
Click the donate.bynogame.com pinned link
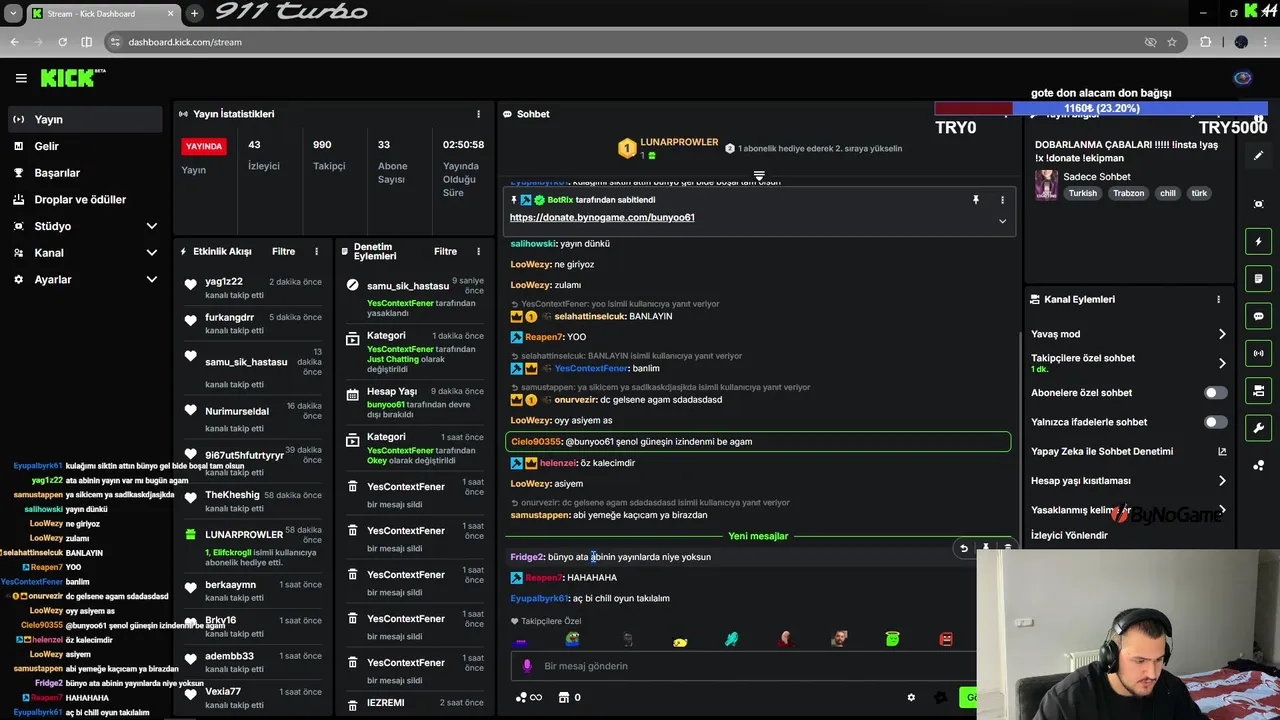[602, 217]
